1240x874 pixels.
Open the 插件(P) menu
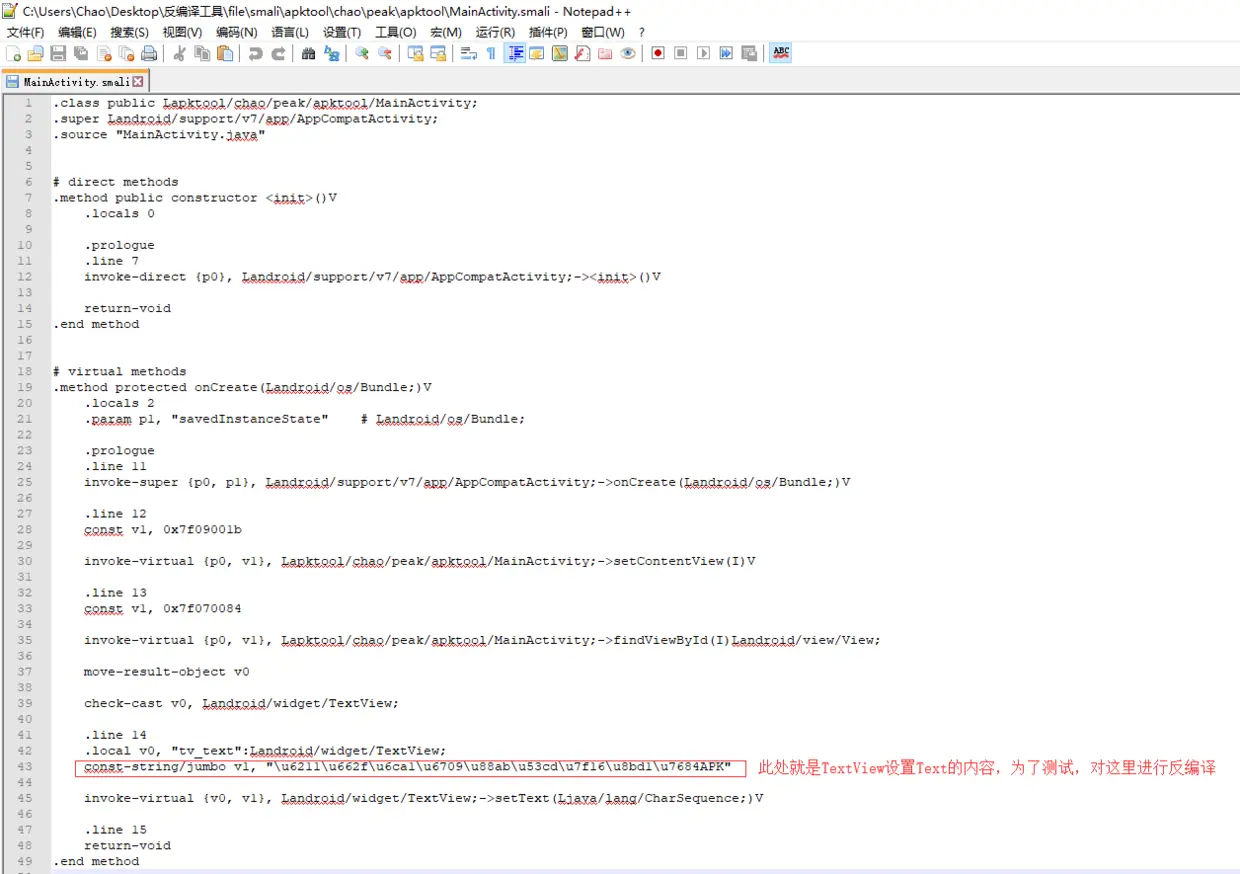pos(548,32)
